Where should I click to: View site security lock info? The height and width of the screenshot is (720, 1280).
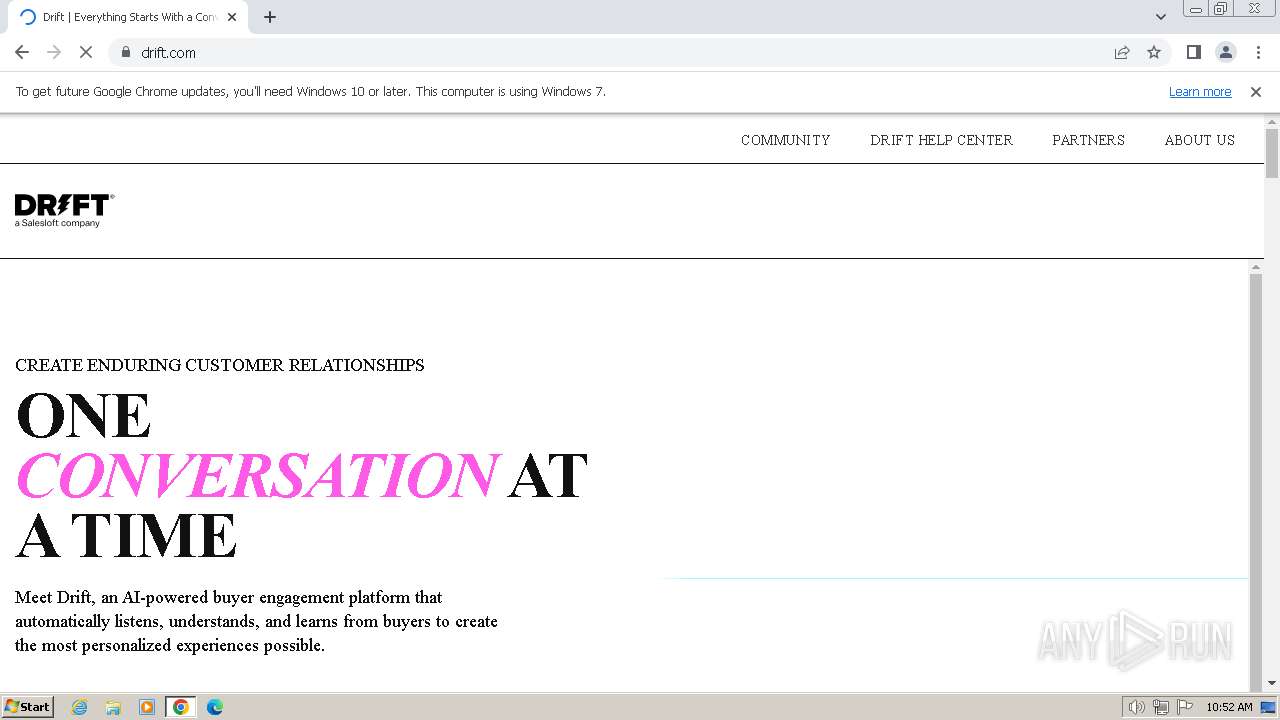(x=126, y=52)
